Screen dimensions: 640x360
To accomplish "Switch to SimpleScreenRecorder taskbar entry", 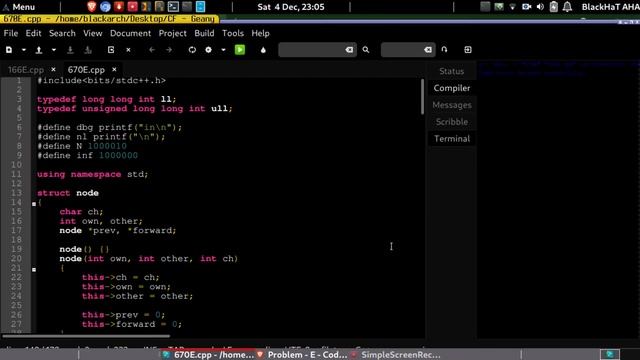I will [x=396, y=355].
